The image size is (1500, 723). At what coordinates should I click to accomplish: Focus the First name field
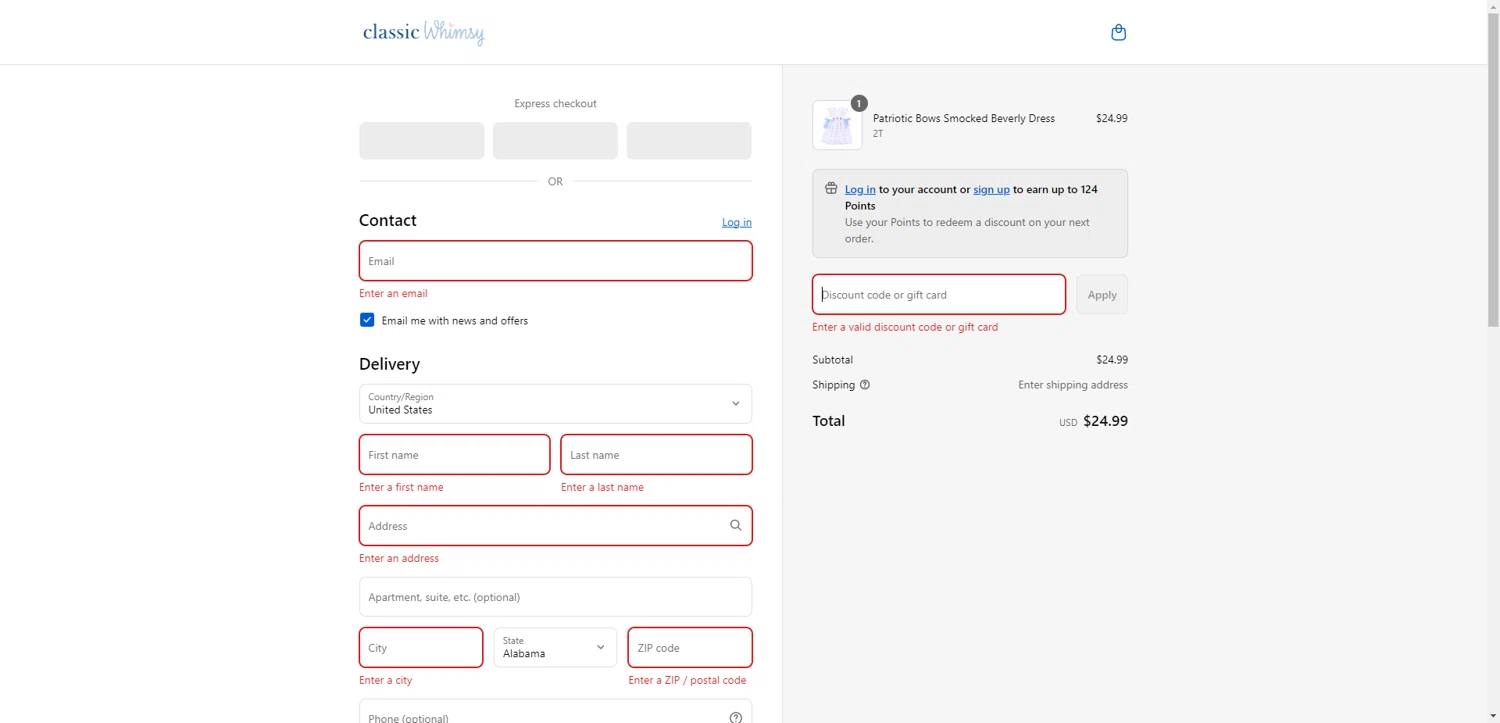point(454,454)
